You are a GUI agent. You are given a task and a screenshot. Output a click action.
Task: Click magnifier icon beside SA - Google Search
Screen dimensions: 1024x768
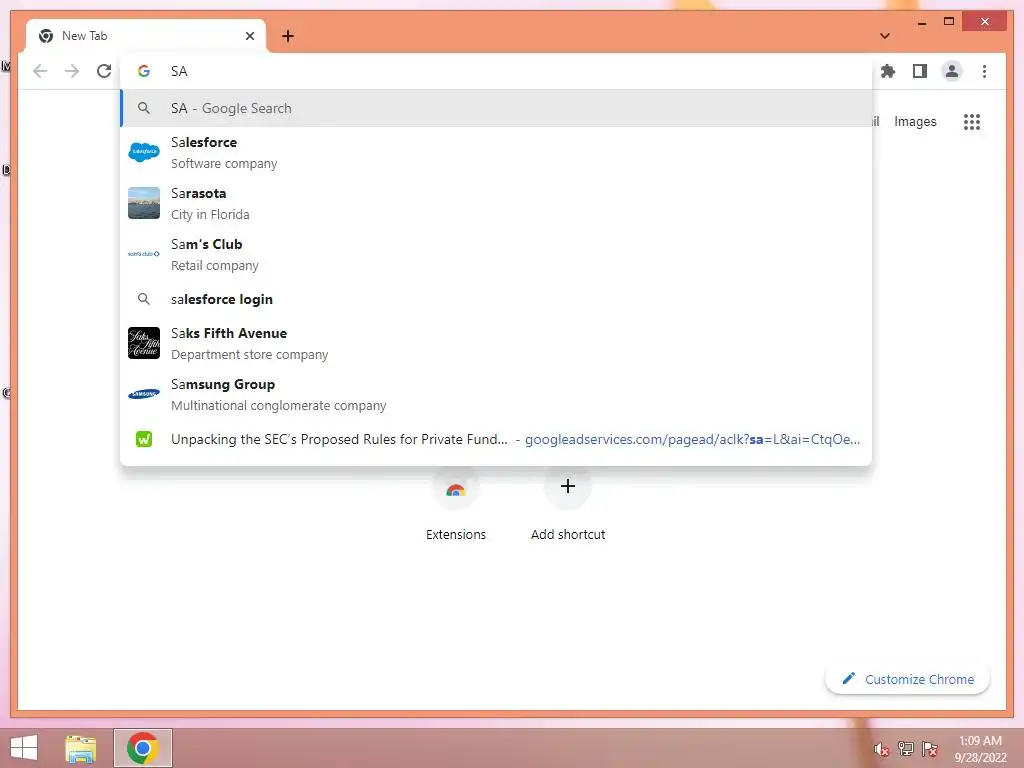pyautogui.click(x=144, y=108)
